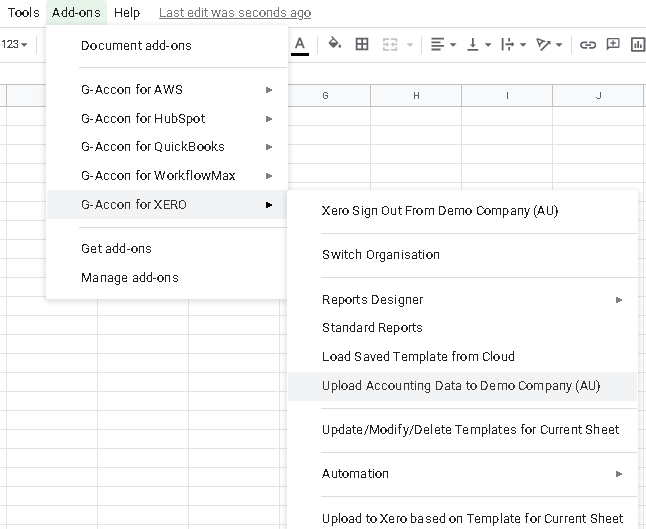This screenshot has width=646, height=529.
Task: Select column J header
Action: (598, 96)
